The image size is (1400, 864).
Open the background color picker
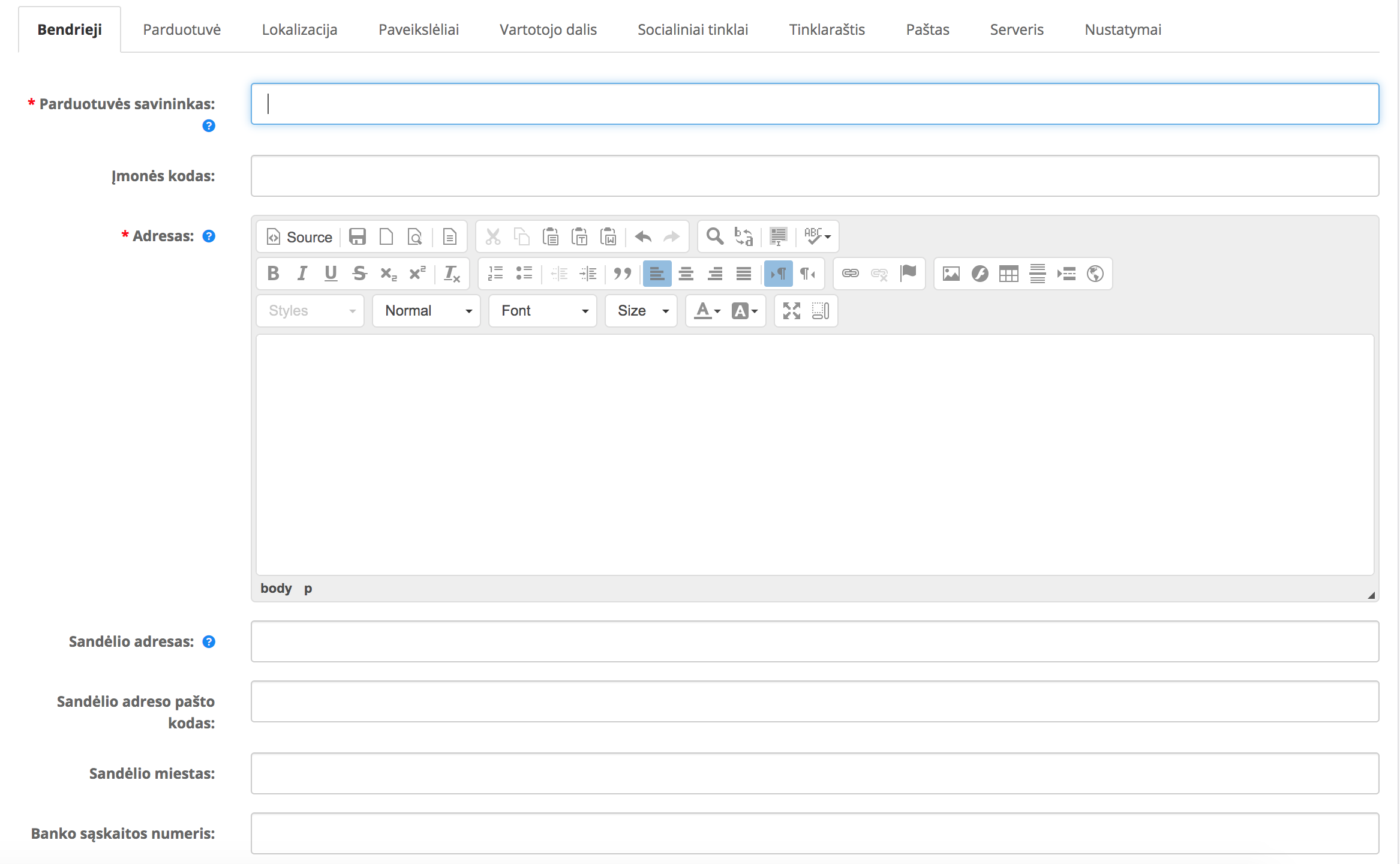pyautogui.click(x=744, y=311)
